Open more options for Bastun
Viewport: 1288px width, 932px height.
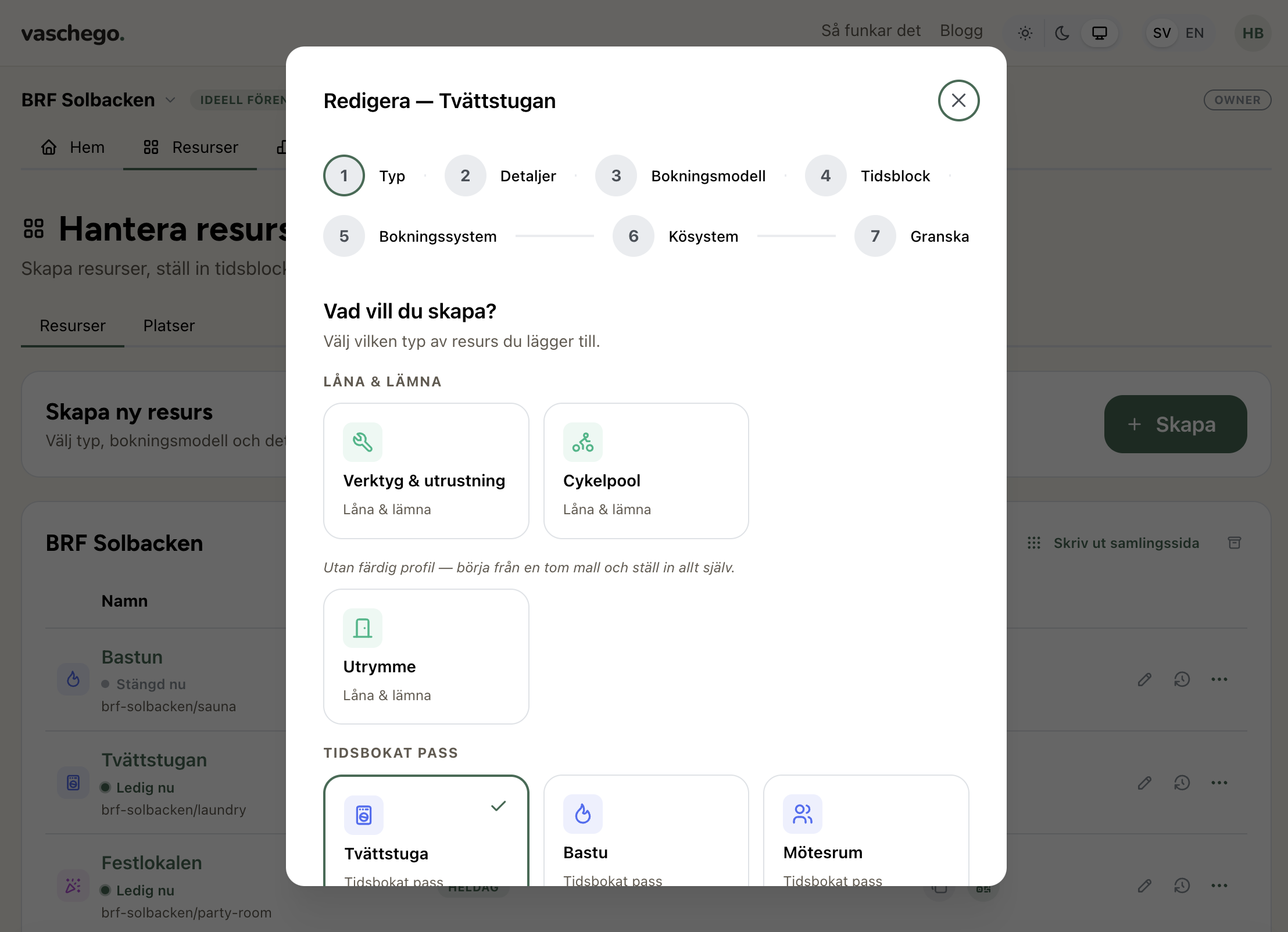[1219, 679]
